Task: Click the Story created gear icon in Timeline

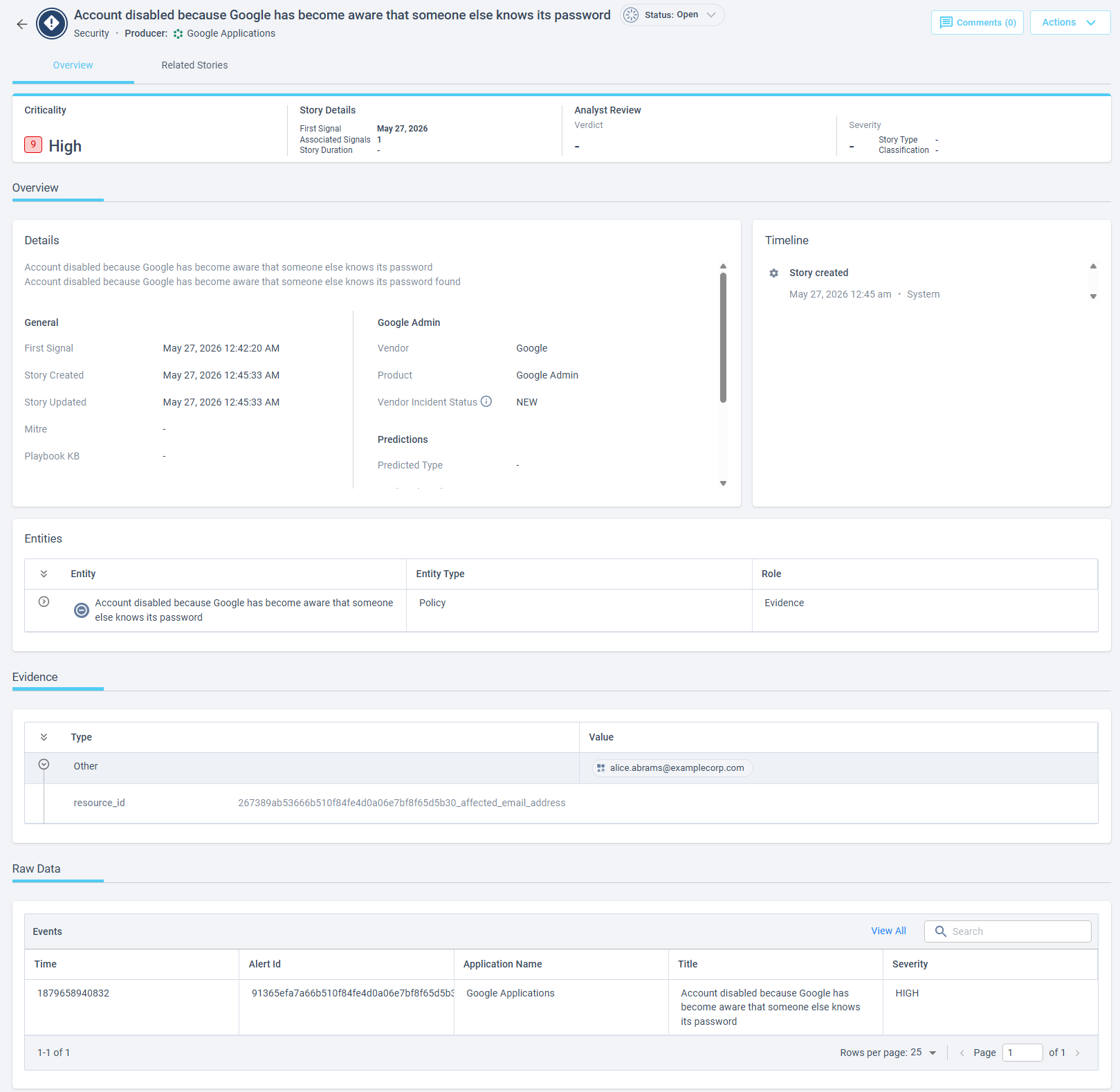Action: [773, 273]
